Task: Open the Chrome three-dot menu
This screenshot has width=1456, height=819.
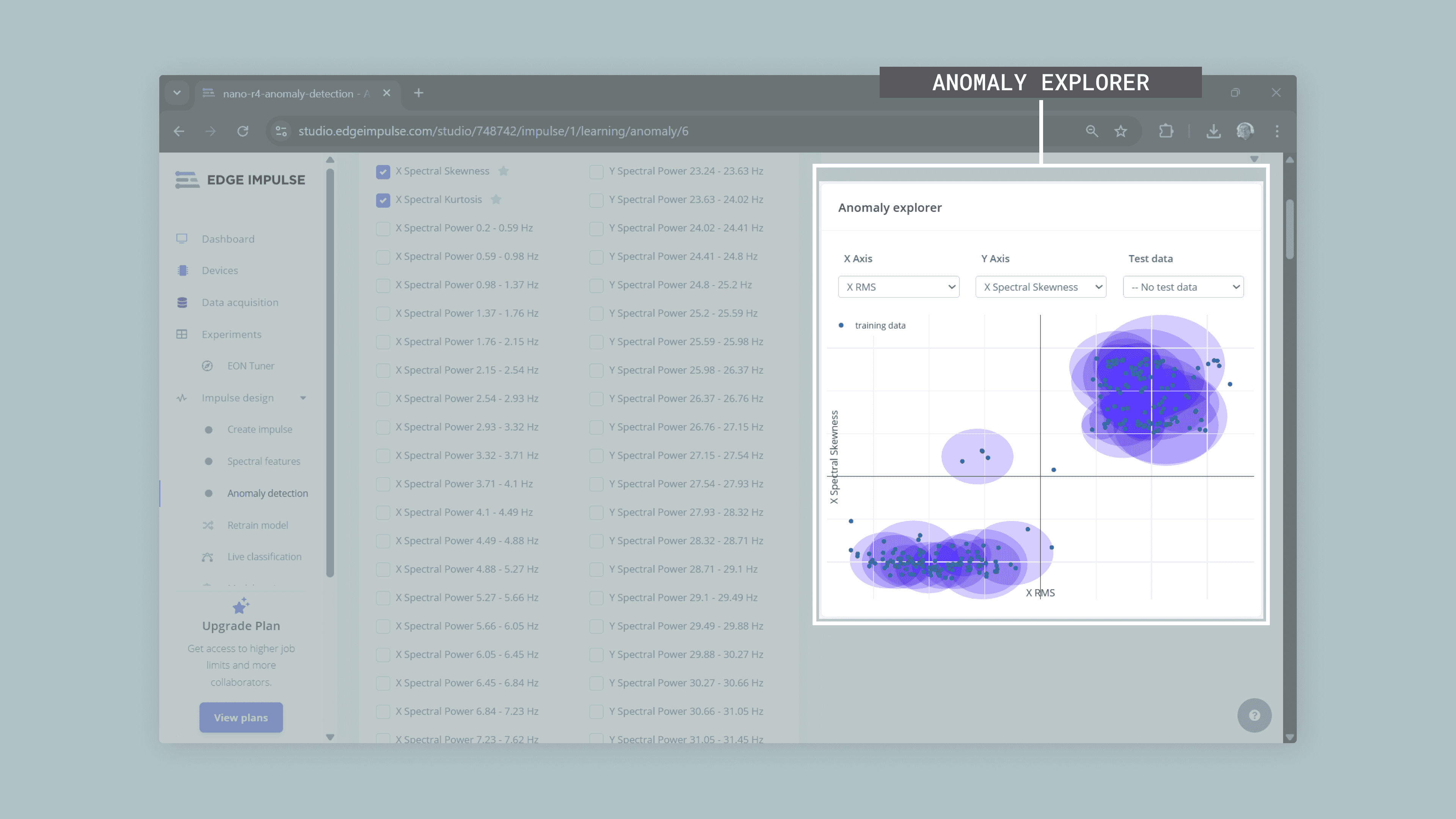Action: (1277, 131)
